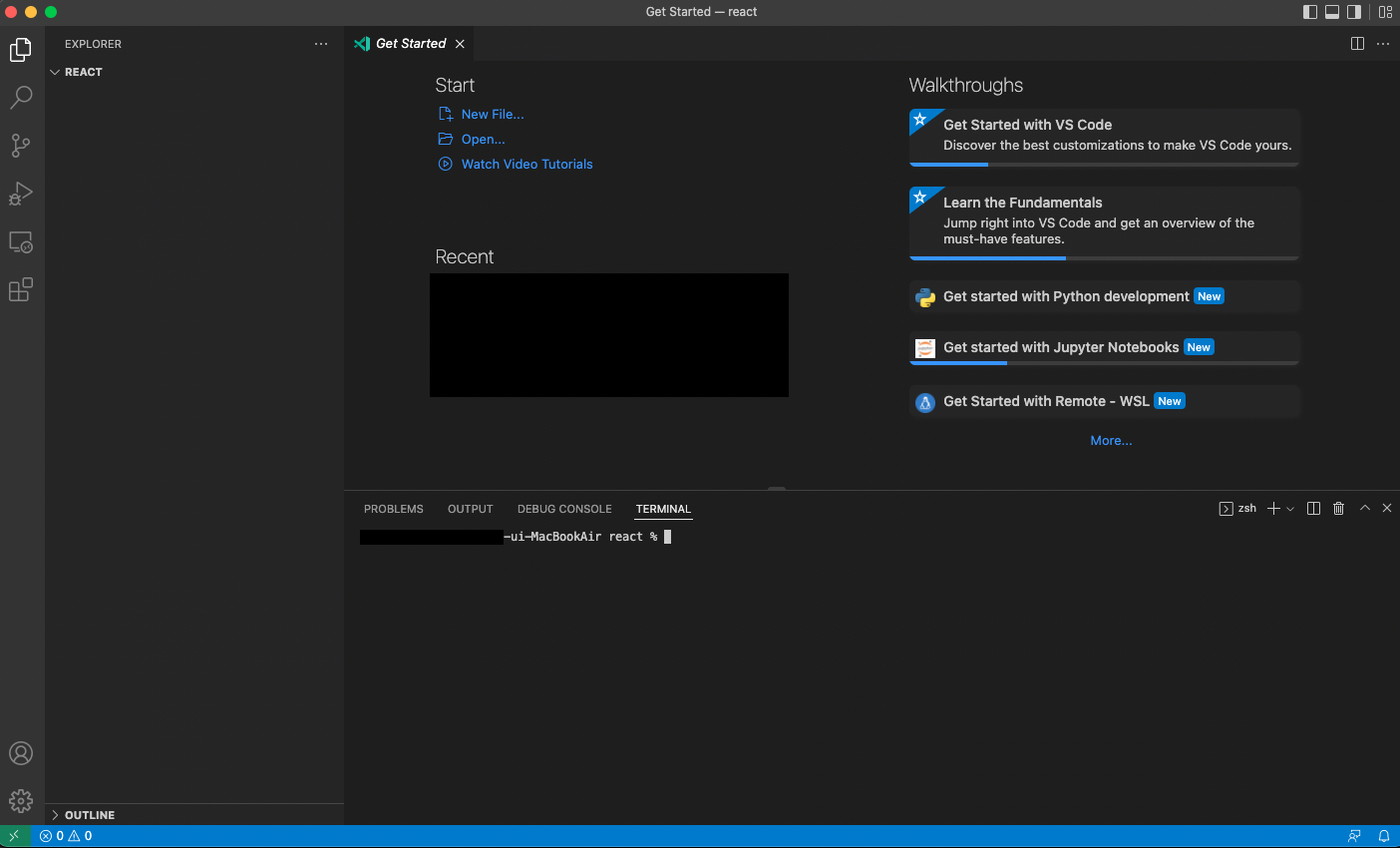Switch to the PROBLEMS panel tab

click(394, 509)
